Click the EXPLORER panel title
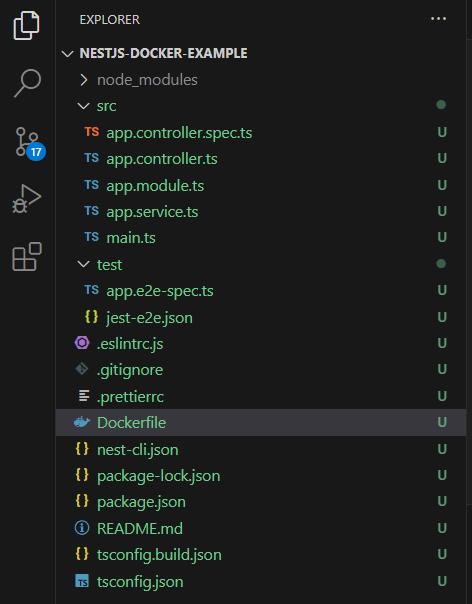This screenshot has width=472, height=604. coord(109,20)
